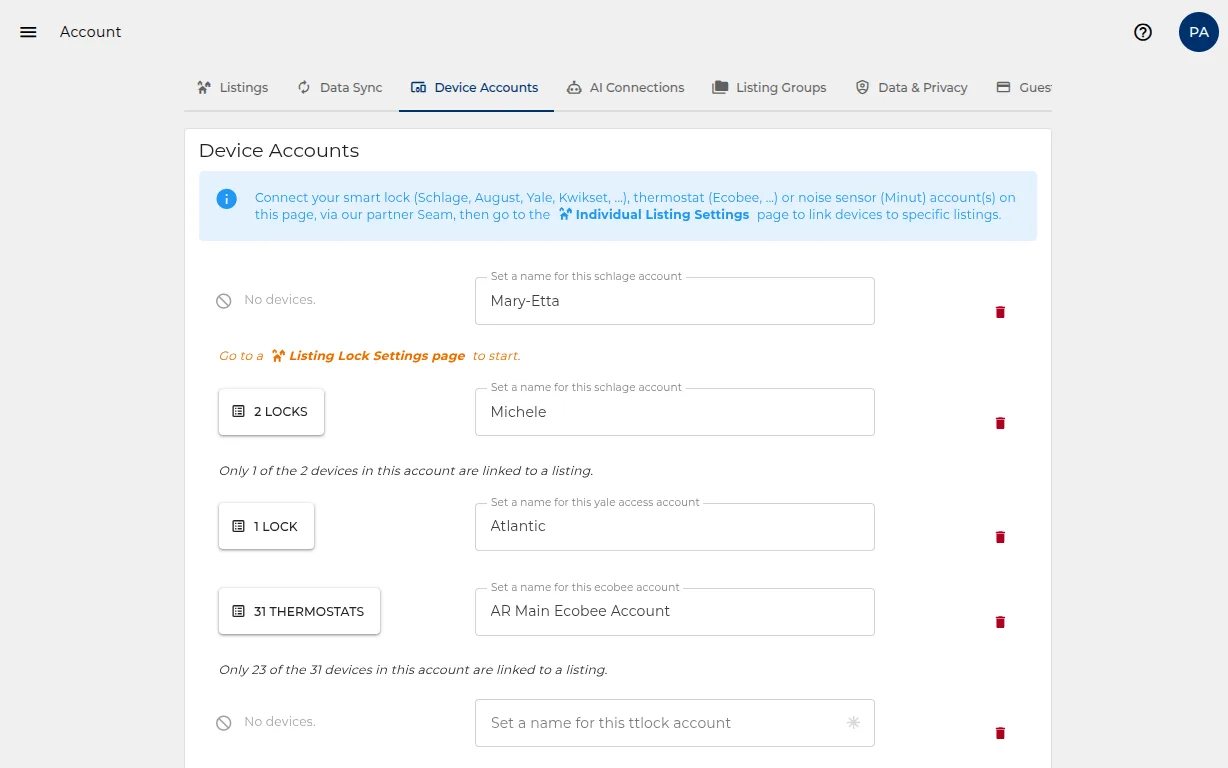This screenshot has height=768, width=1228.
Task: Delete the AR Main Ecobee Account
Action: [x=1000, y=622]
